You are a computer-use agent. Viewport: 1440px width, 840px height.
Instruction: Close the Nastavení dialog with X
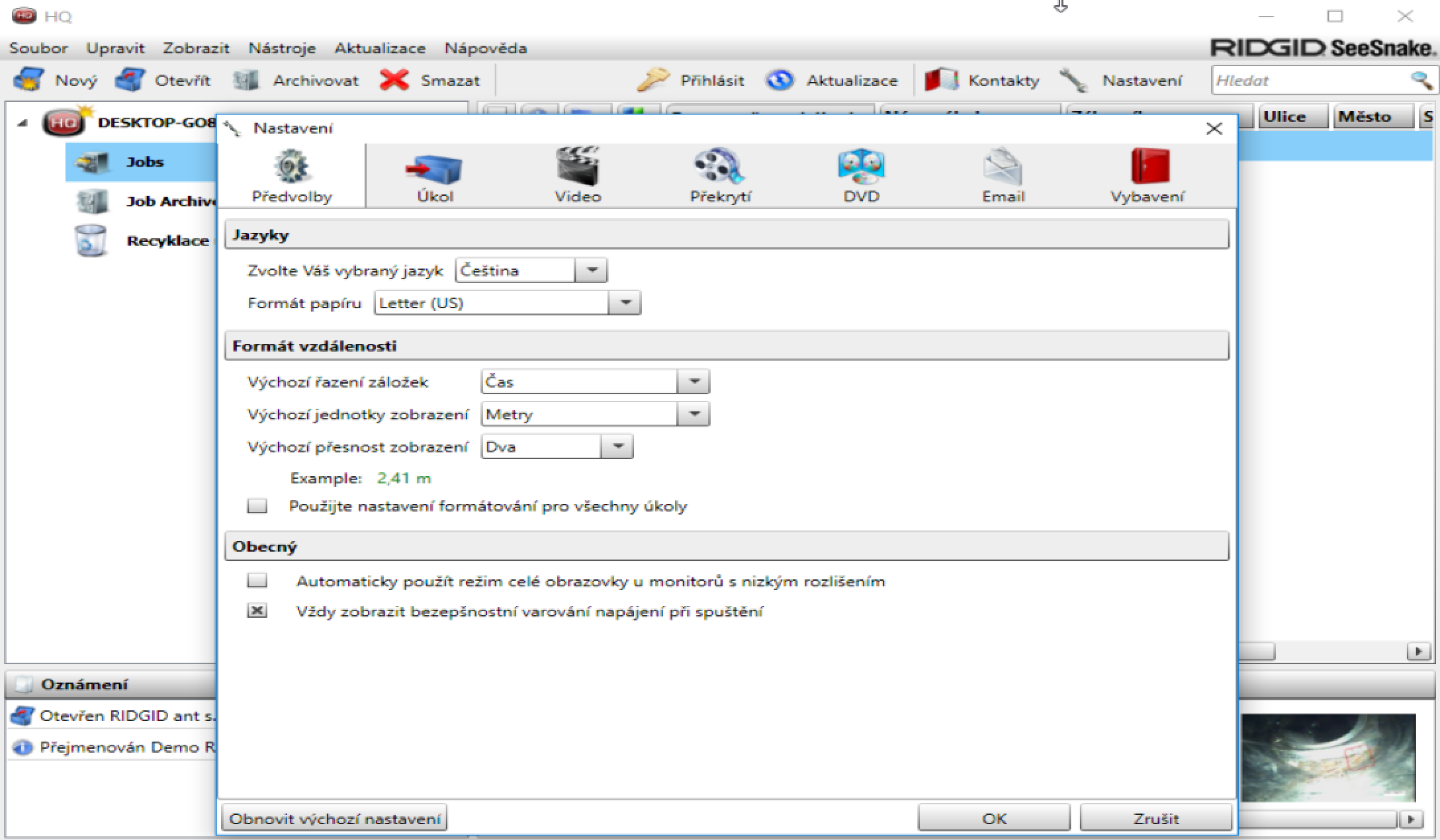1214,128
